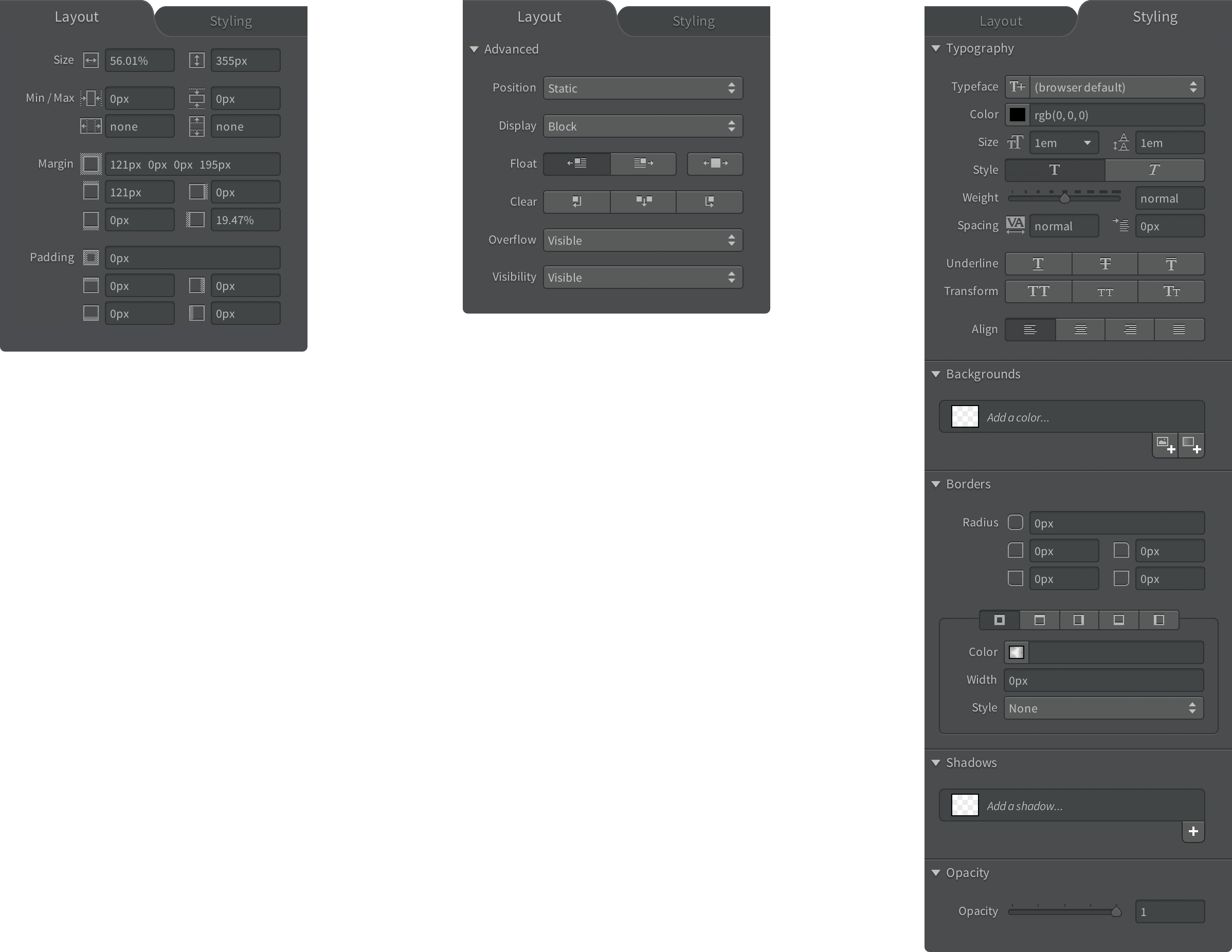Click the float left icon button
Viewport: 1232px width, 952px height.
[x=576, y=163]
